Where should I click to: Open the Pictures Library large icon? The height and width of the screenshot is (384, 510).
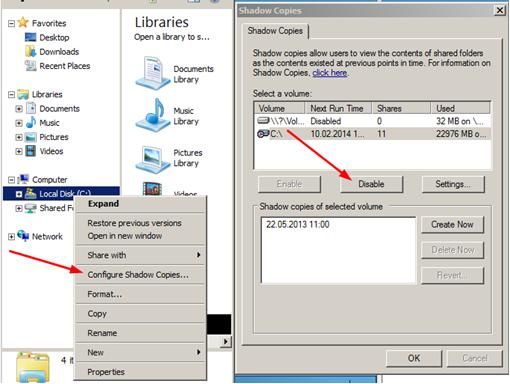point(153,159)
